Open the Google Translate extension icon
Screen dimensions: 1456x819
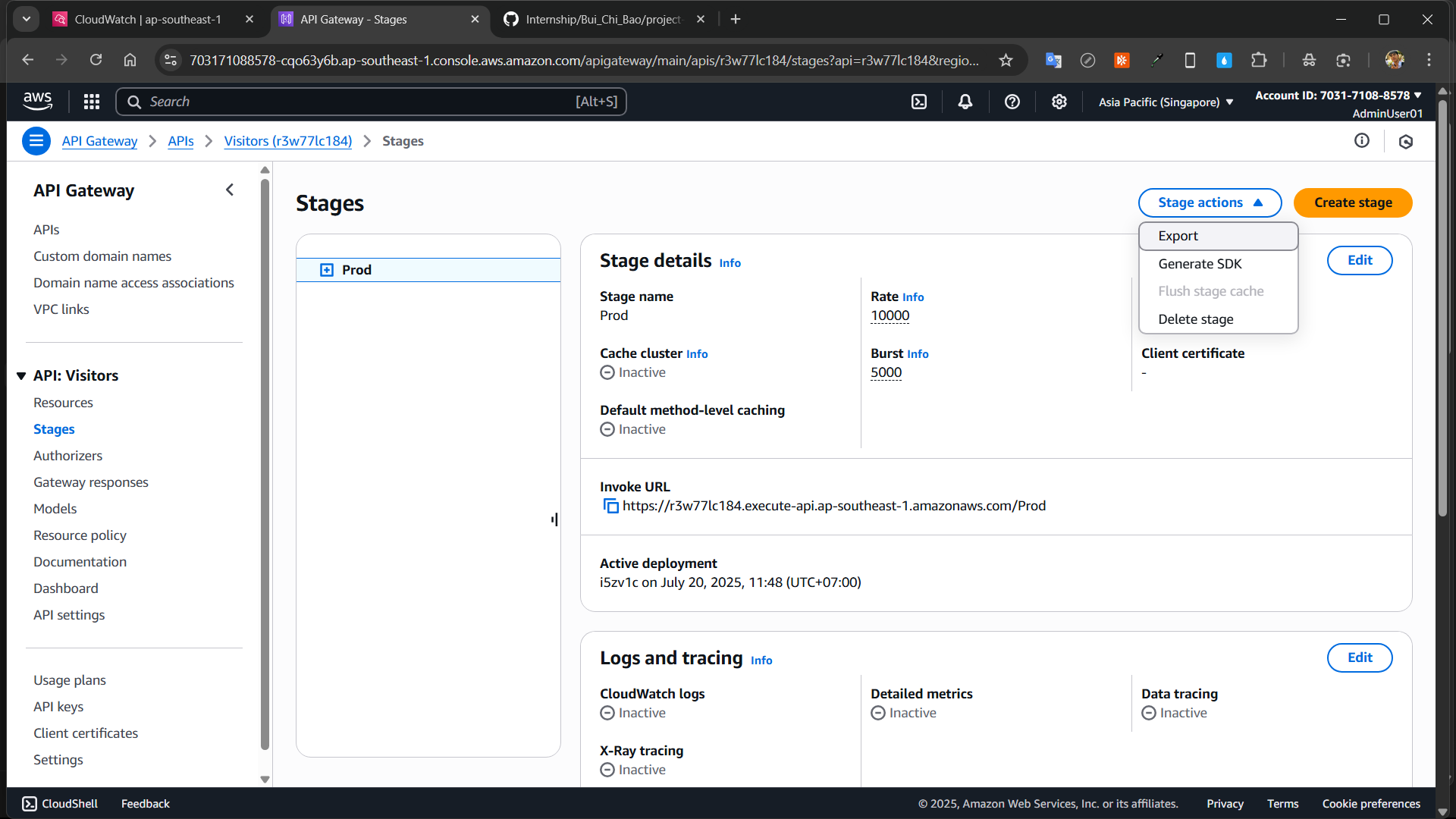tap(1053, 60)
